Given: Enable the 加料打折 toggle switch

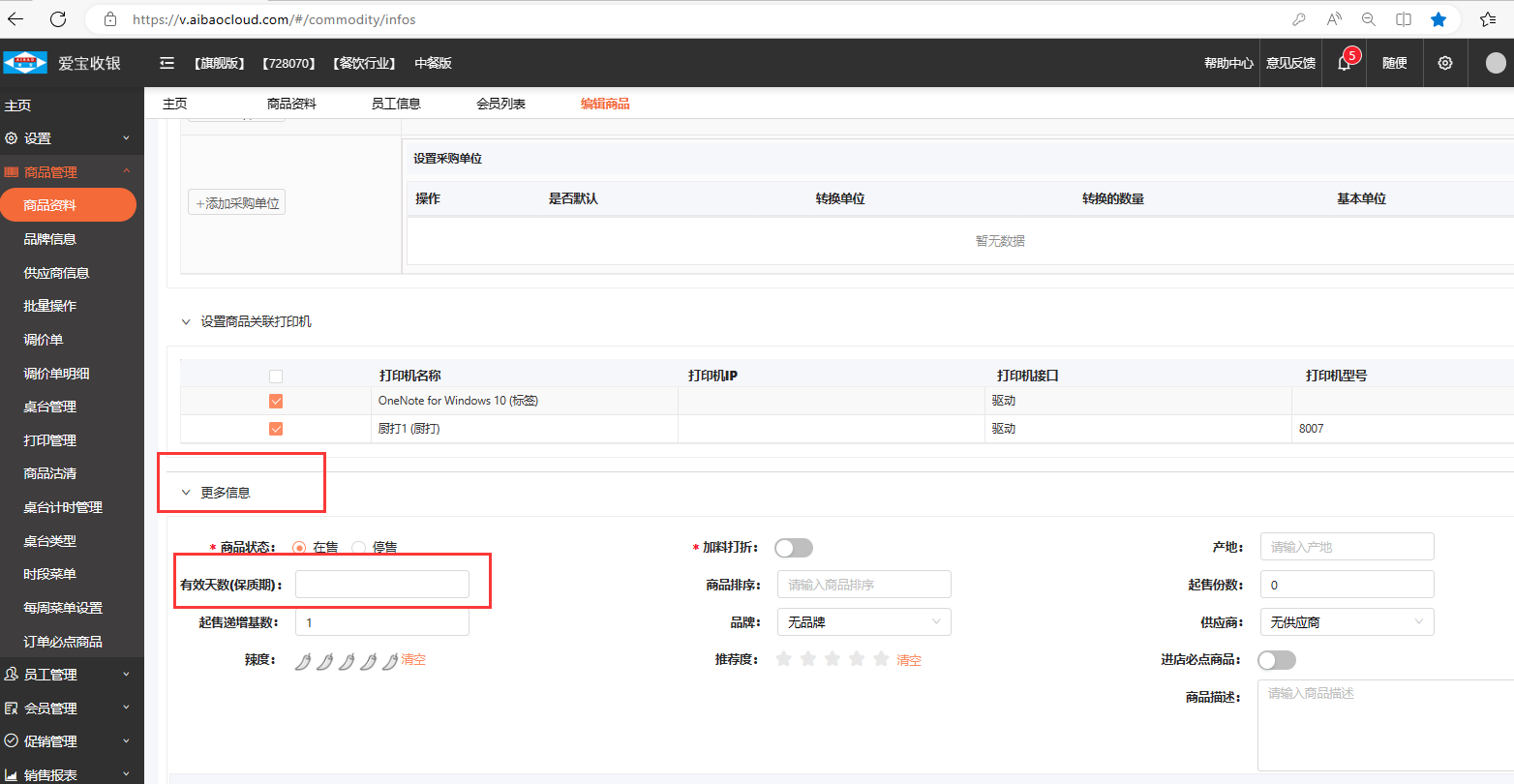Looking at the screenshot, I should [x=793, y=548].
